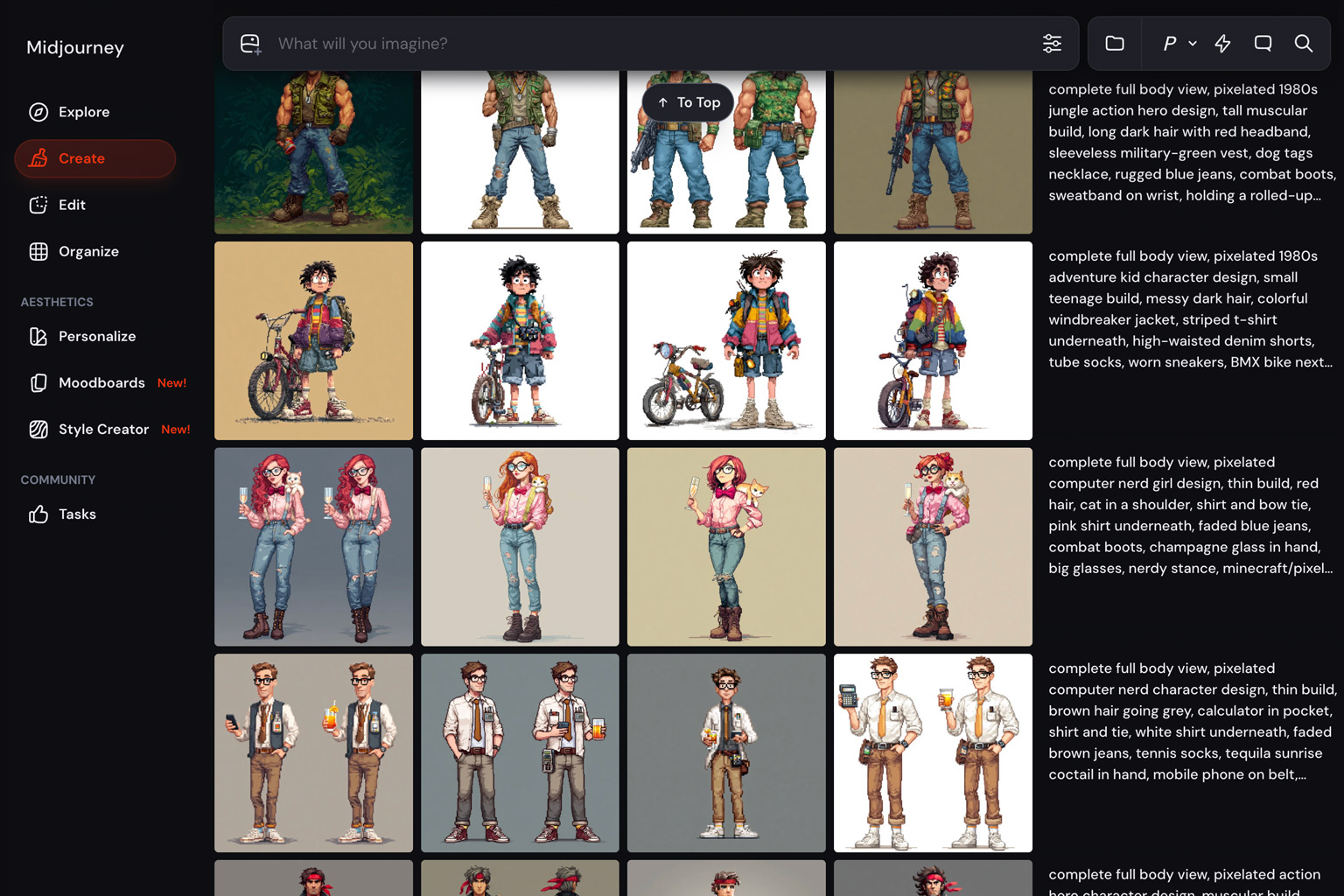Click the To Top button
The height and width of the screenshot is (896, 1344).
688,102
